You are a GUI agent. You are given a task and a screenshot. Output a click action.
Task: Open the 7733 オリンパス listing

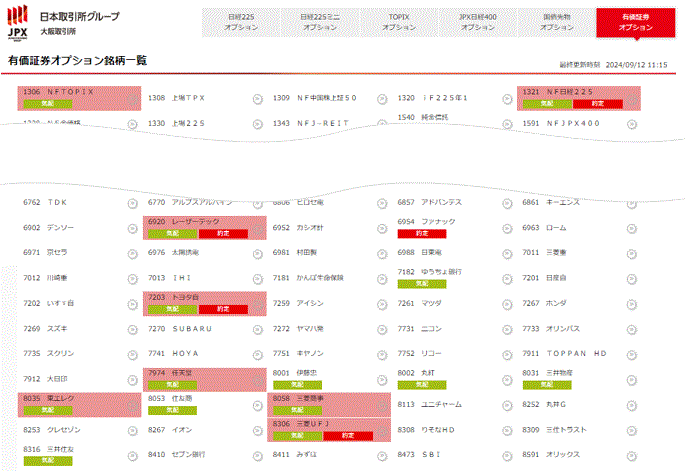pyautogui.click(x=551, y=329)
